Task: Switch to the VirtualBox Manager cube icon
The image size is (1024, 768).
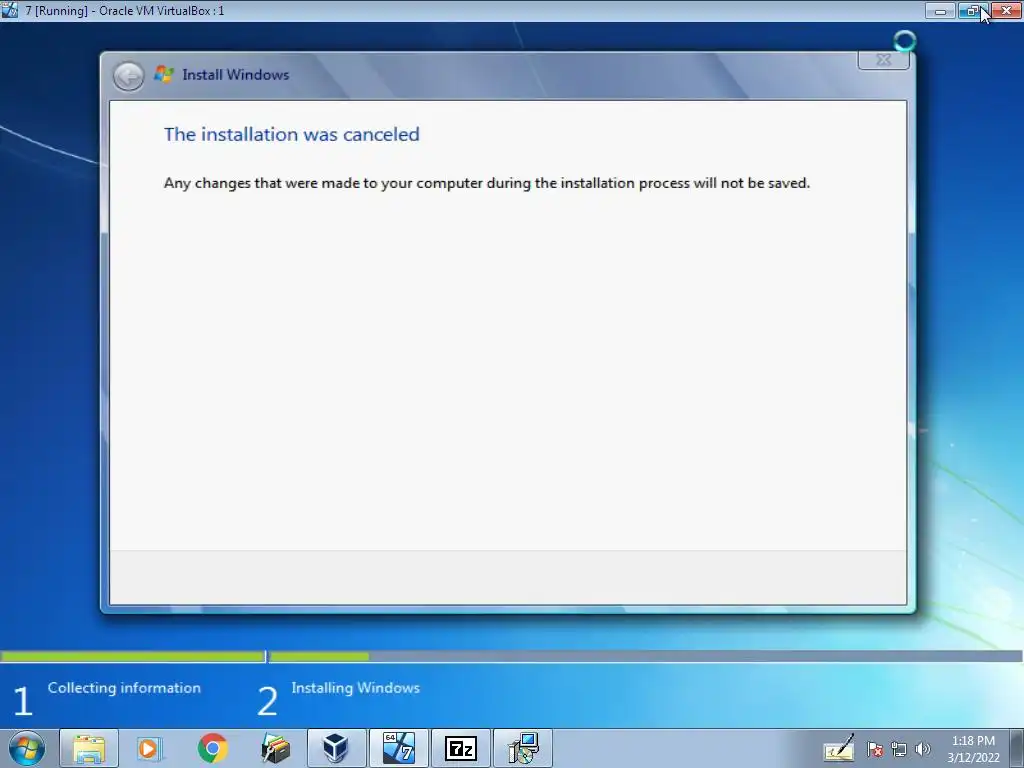Action: 336,748
